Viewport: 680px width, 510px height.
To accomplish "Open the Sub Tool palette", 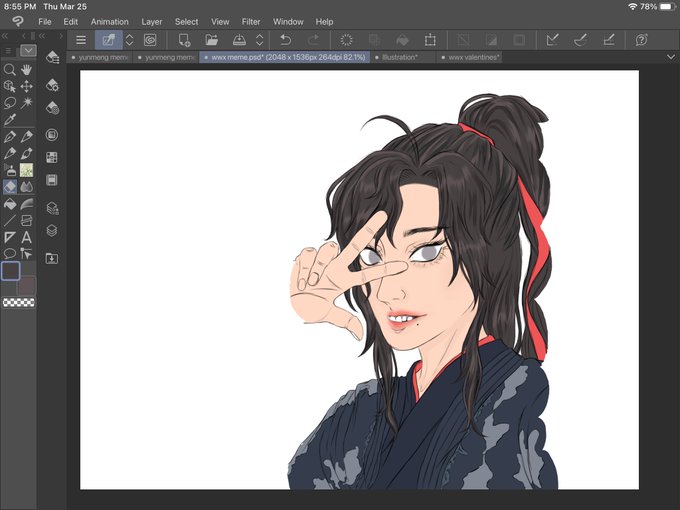I will tap(52, 57).
